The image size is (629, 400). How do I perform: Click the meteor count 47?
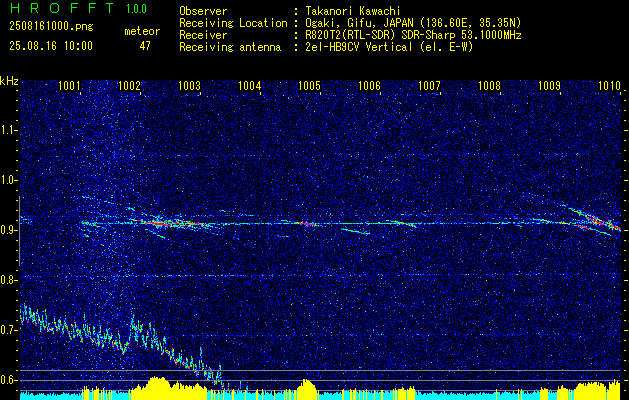(145, 46)
